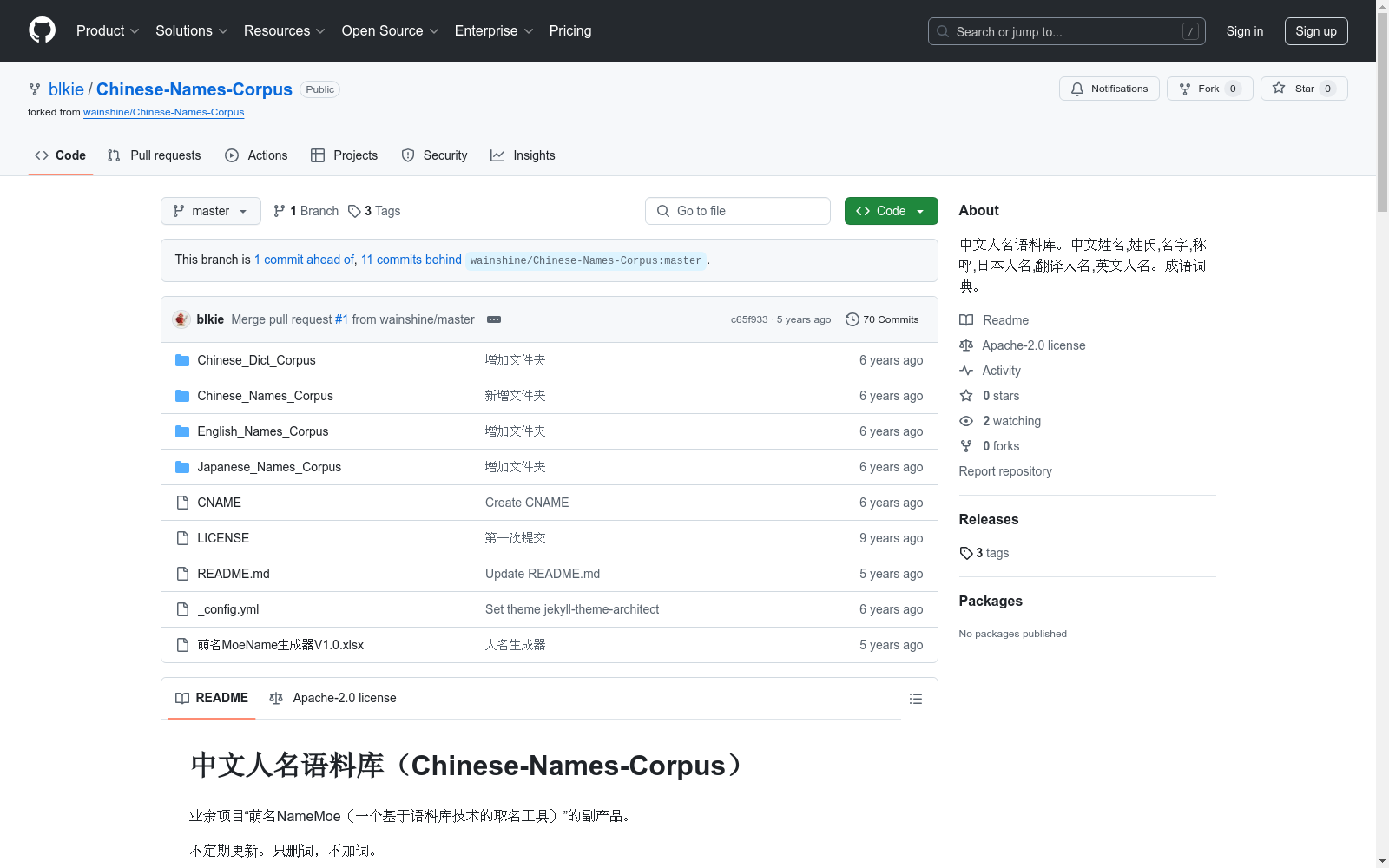Click the c65f933 commit hash
This screenshot has width=1389, height=868.
tap(749, 319)
